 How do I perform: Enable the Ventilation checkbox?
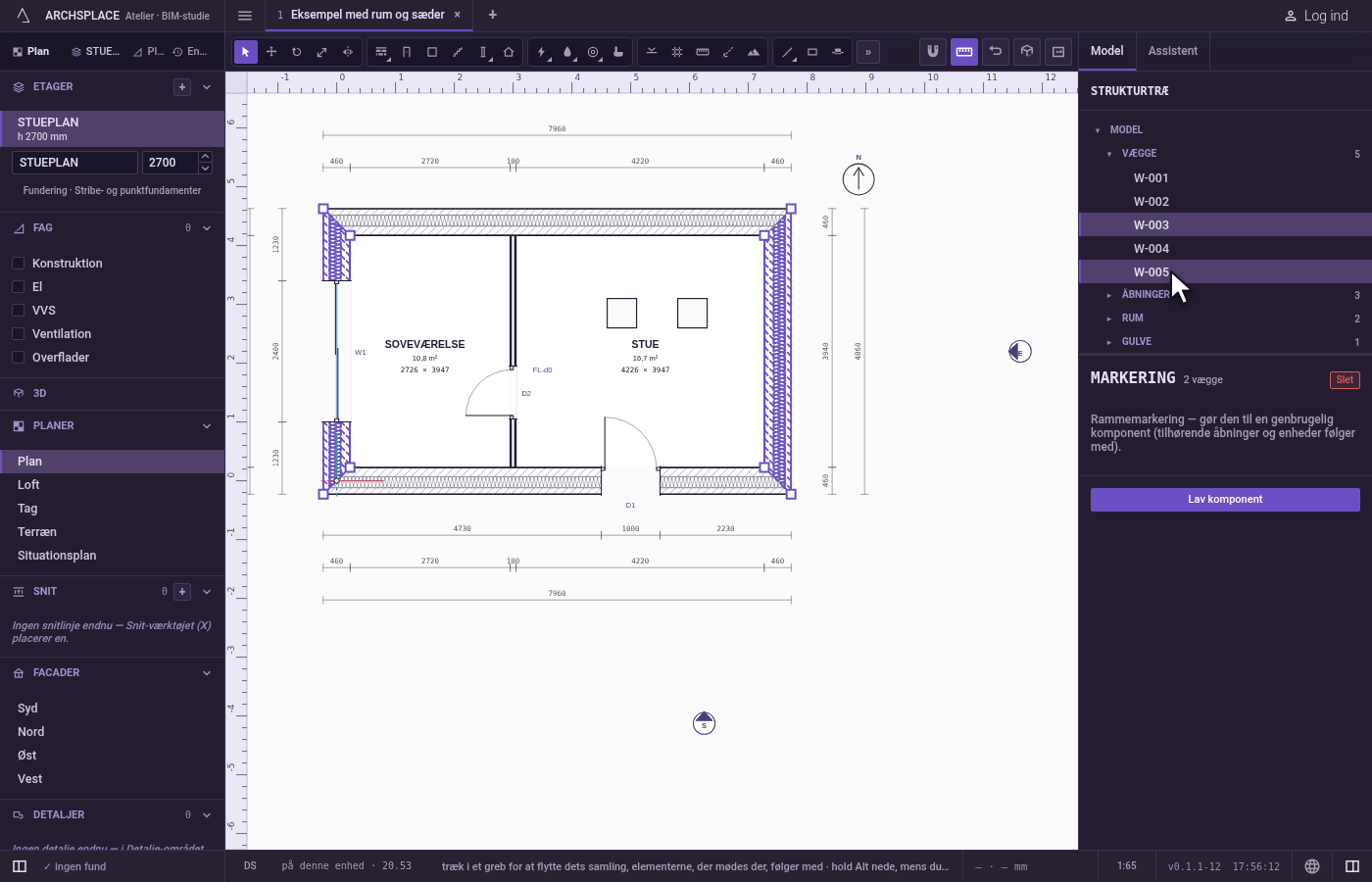[18, 333]
